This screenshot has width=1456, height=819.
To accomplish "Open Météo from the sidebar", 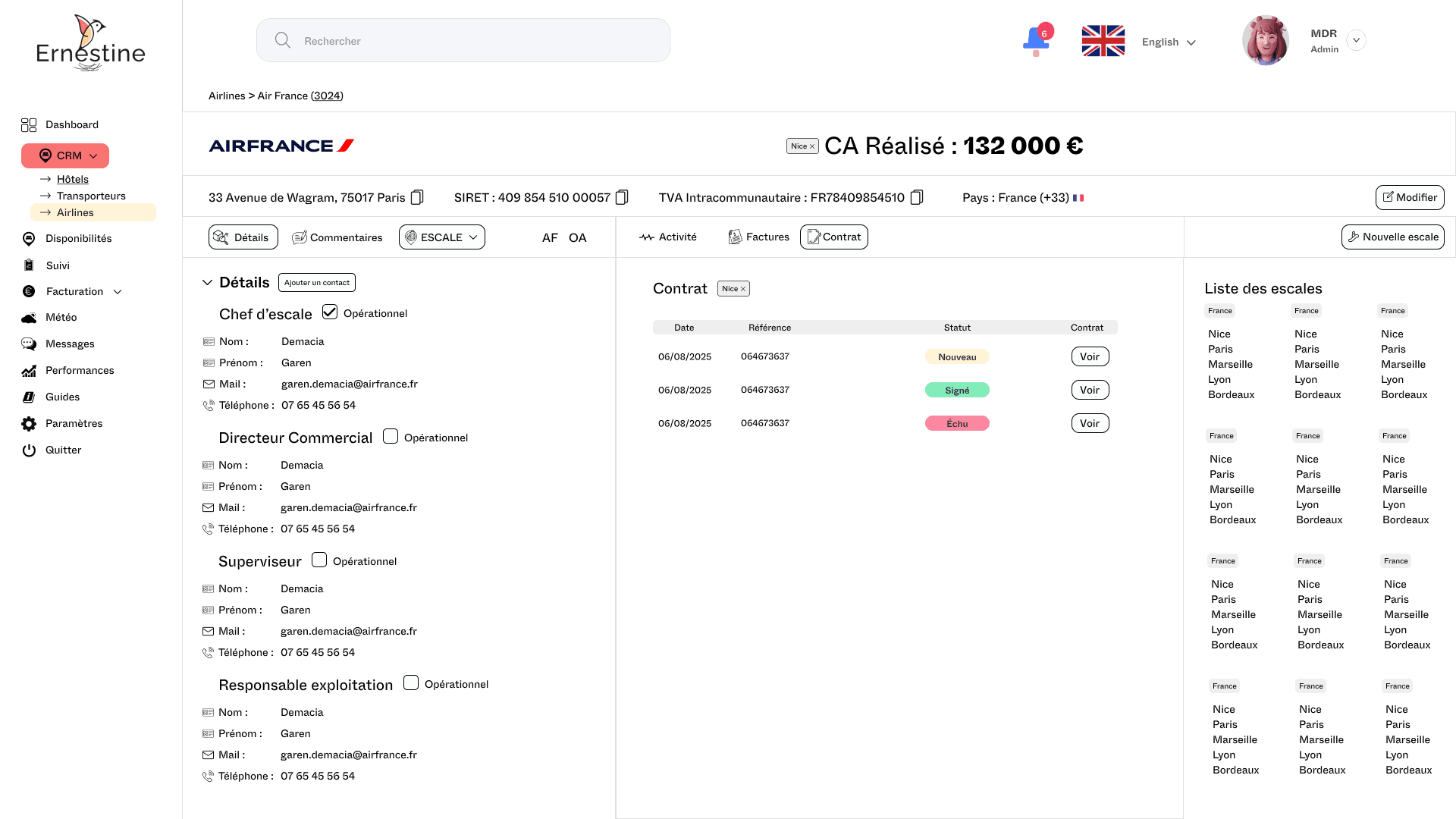I will pos(61,317).
